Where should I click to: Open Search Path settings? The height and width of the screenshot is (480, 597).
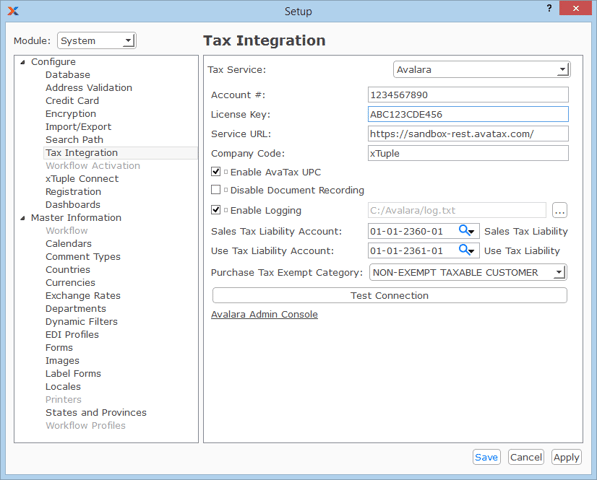point(74,139)
